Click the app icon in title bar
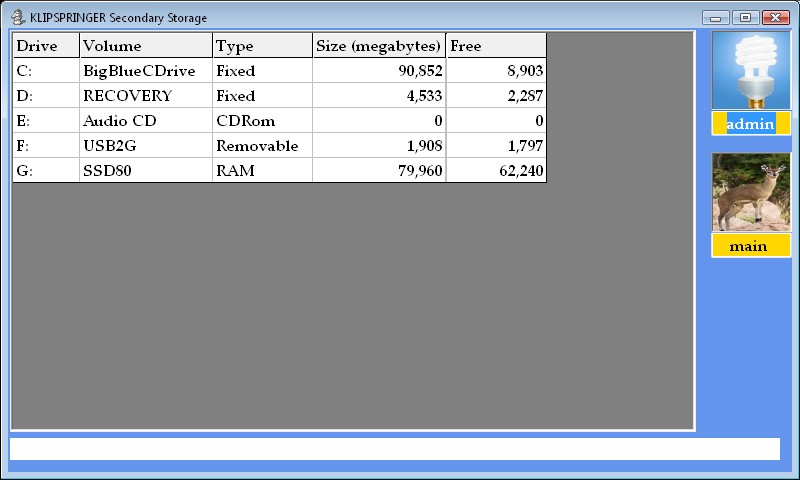 (18, 17)
